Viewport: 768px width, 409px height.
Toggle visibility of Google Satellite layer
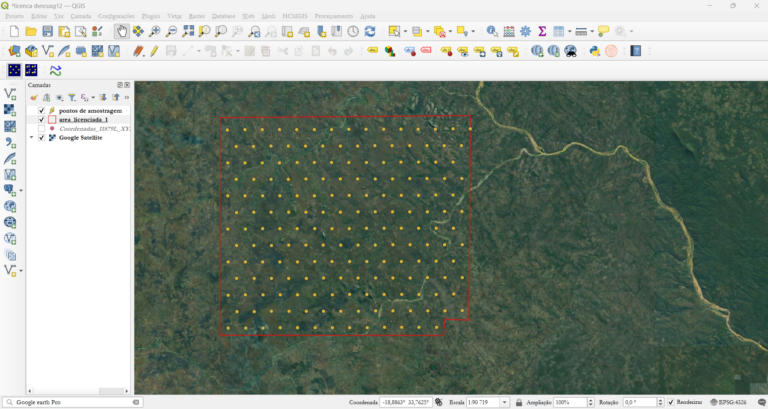[42, 138]
